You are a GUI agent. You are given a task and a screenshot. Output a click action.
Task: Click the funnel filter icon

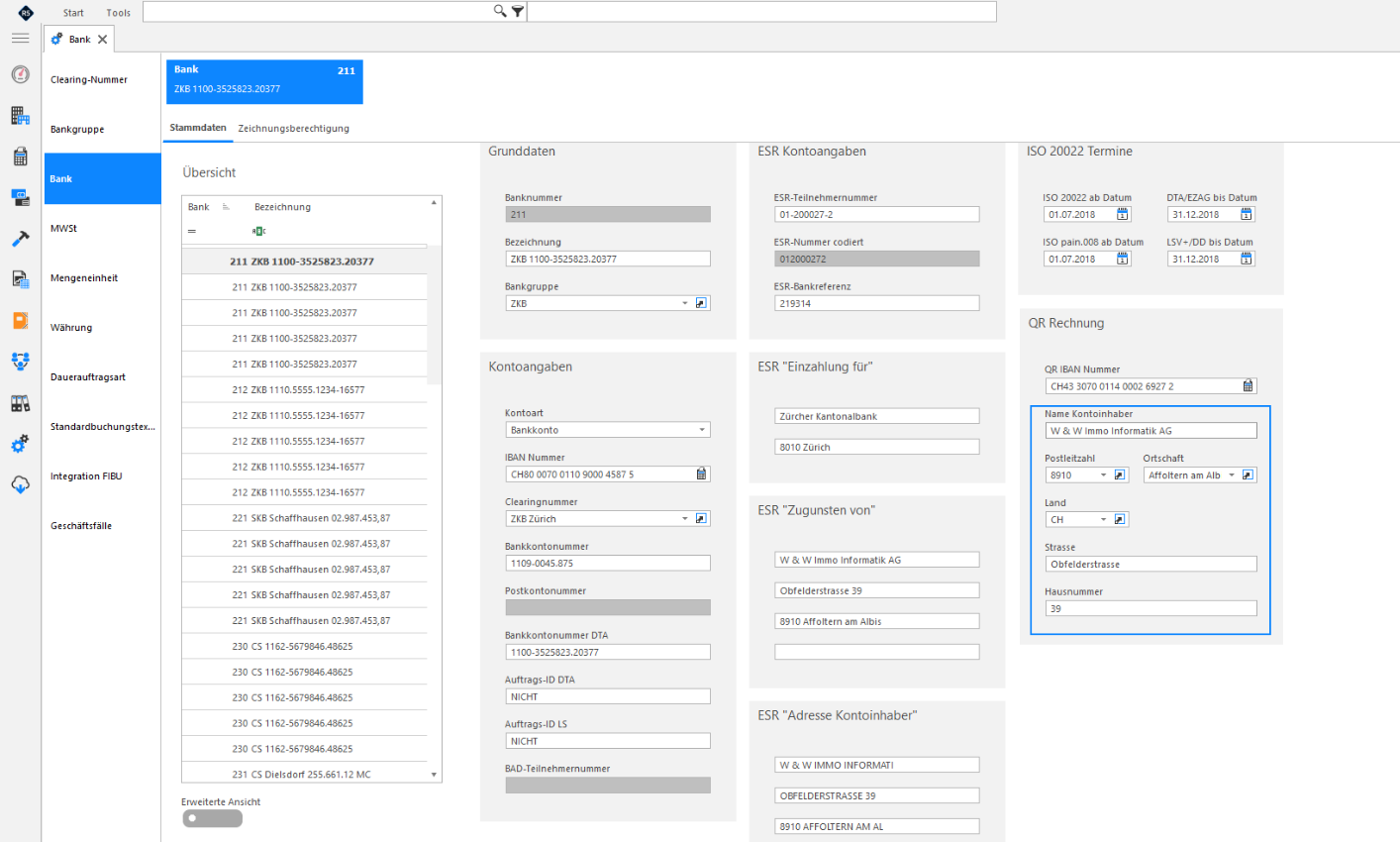click(517, 12)
